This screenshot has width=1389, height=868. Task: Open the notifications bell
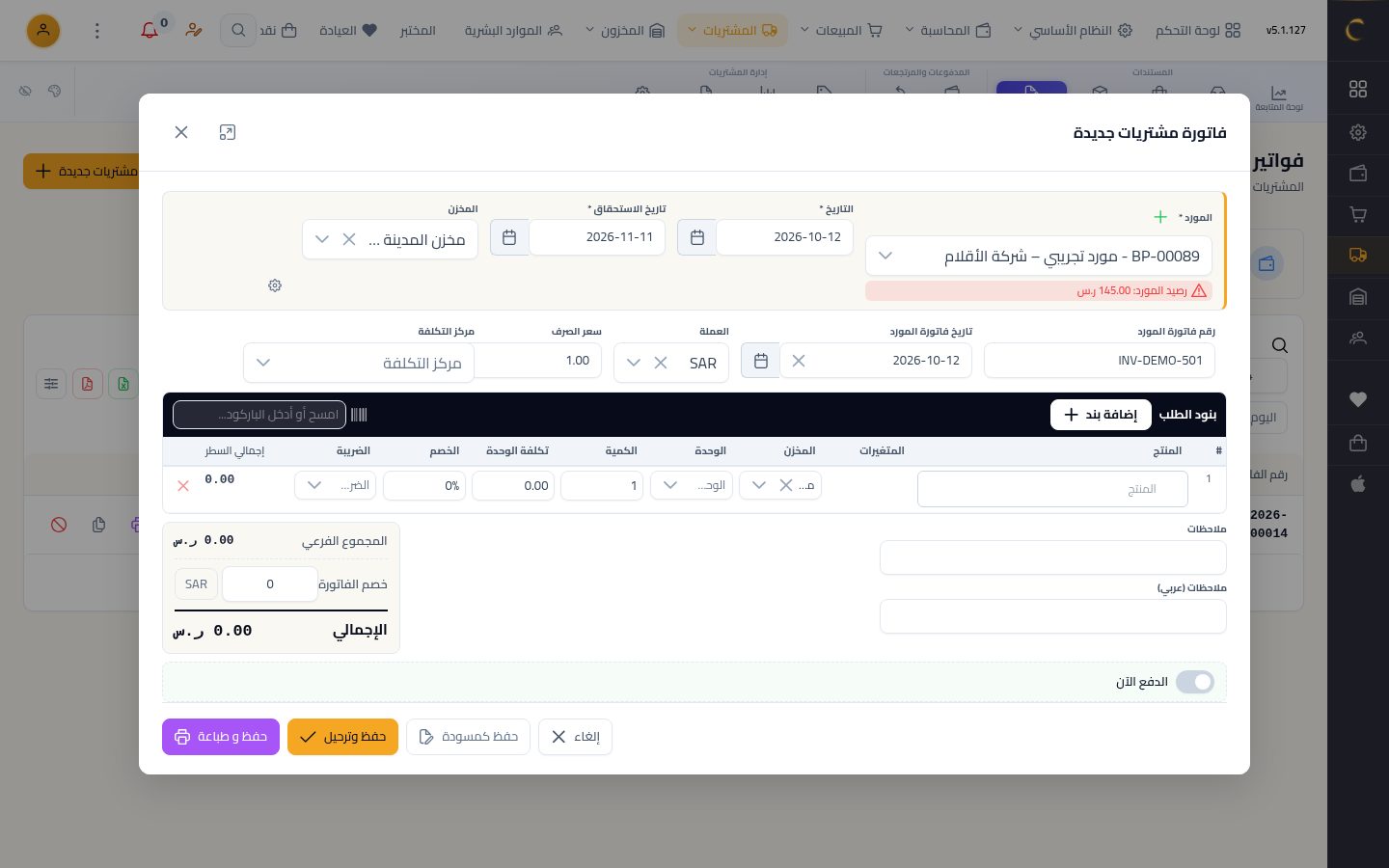coord(150,31)
